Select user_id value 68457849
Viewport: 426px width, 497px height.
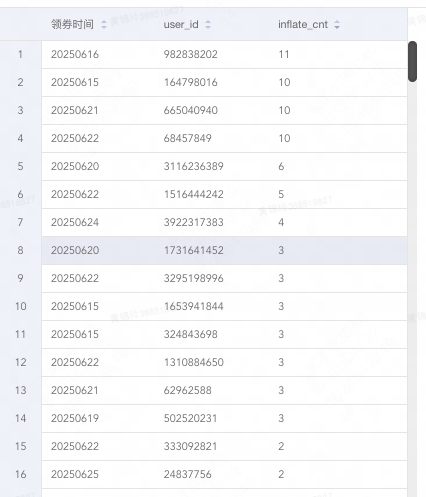(x=187, y=138)
